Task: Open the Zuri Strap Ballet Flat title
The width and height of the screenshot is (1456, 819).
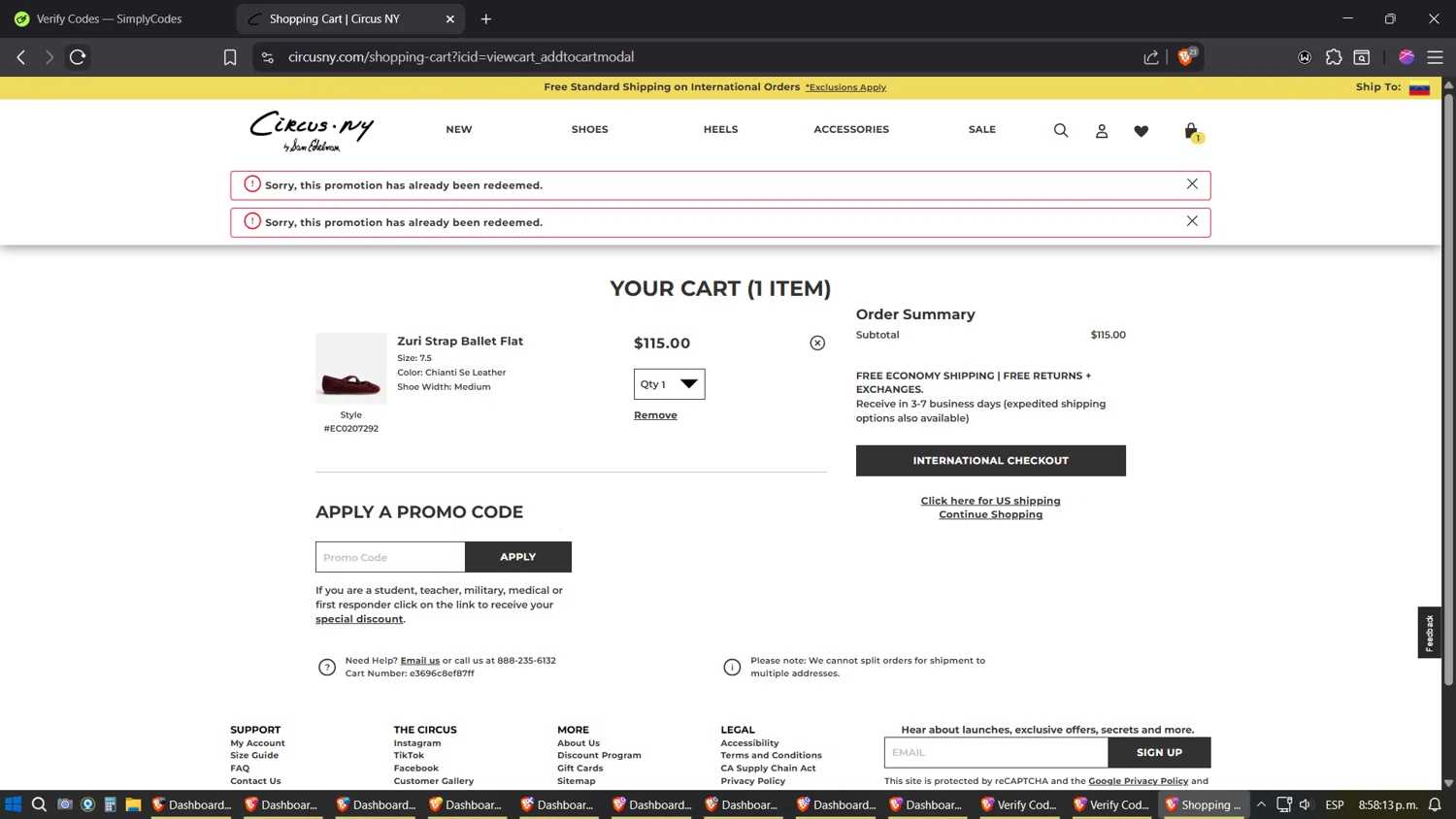Action: click(460, 342)
